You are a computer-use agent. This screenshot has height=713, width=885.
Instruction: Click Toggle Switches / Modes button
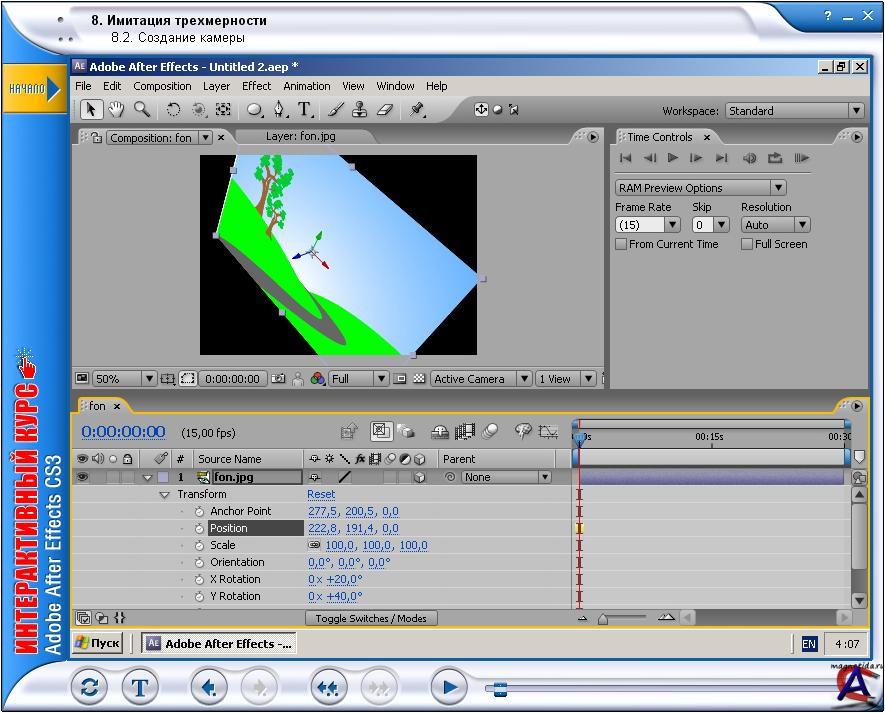371,618
